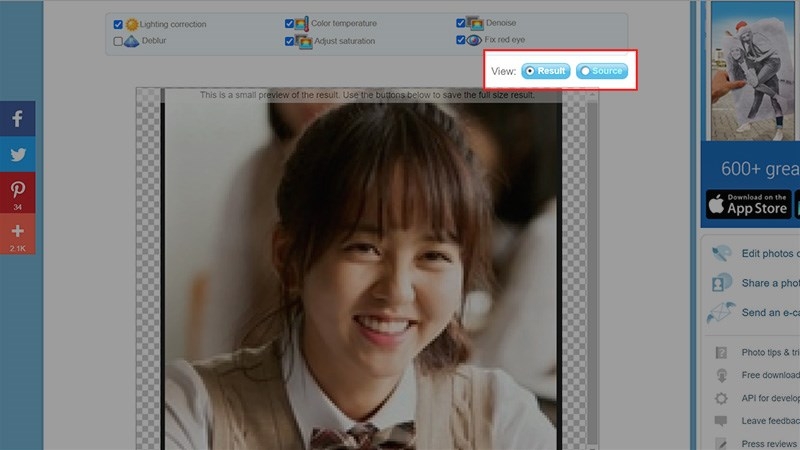This screenshot has width=800, height=450.
Task: Turn off the Color temperature checkbox
Action: (x=289, y=23)
